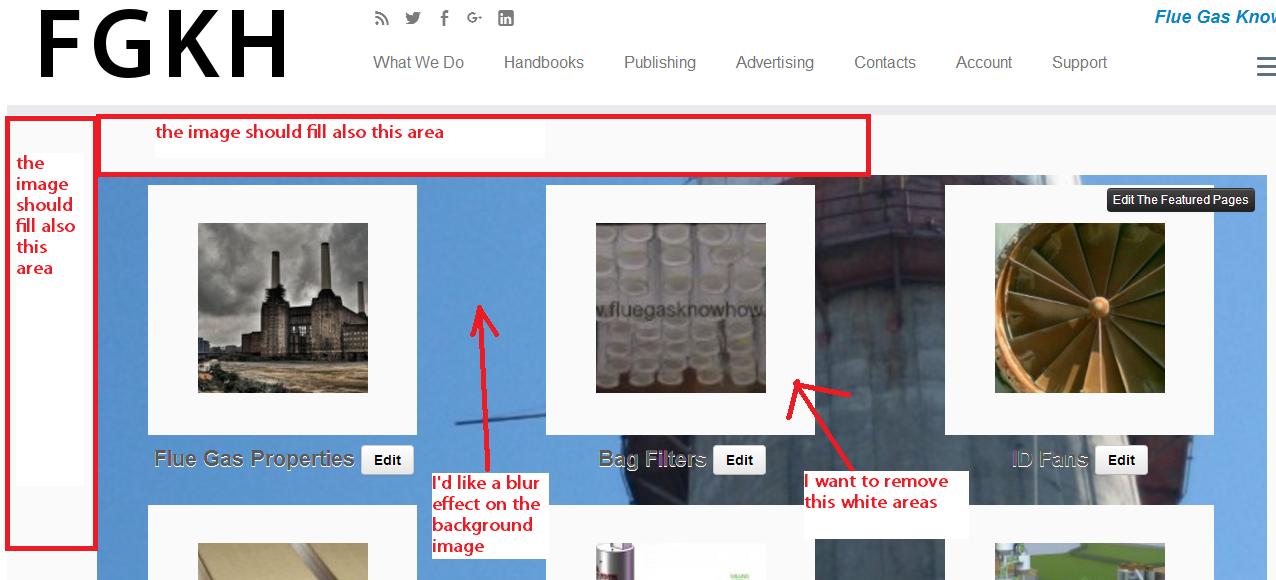Image resolution: width=1276 pixels, height=580 pixels.
Task: Click the LinkedIn icon
Action: (506, 18)
